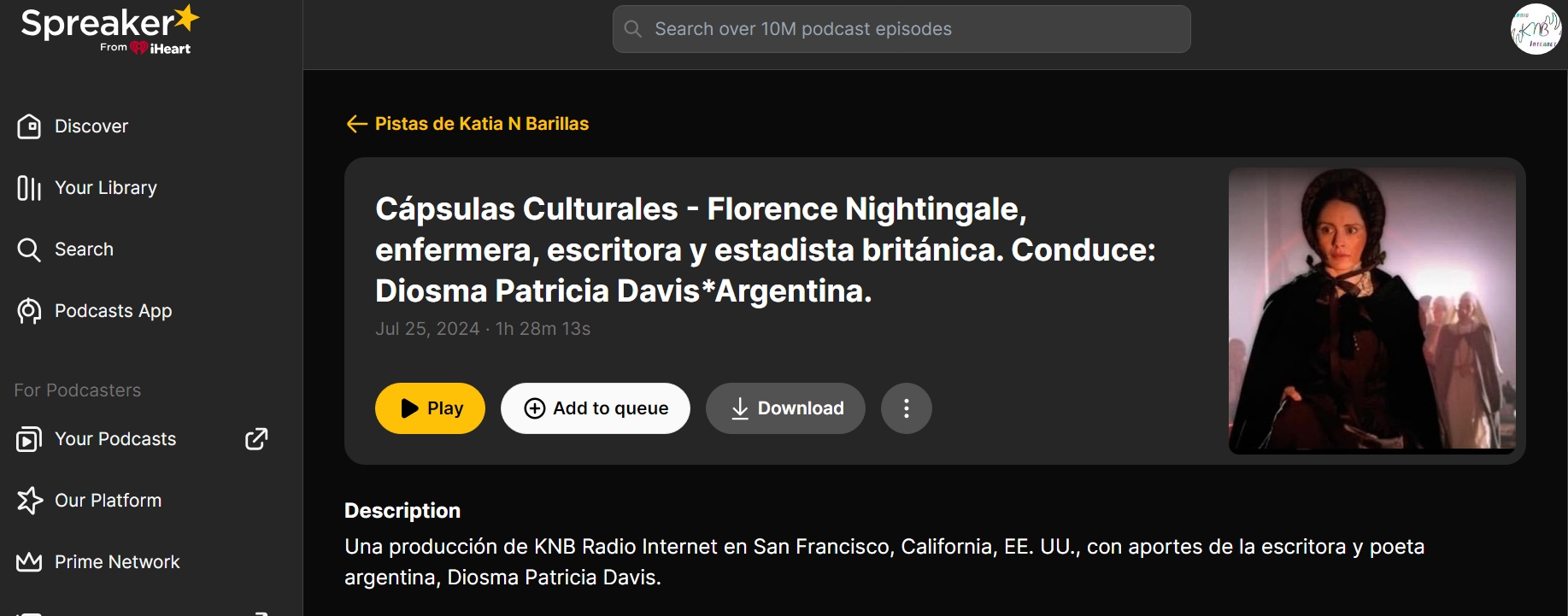The height and width of the screenshot is (616, 1568).
Task: Click the magnifier icon in search bar
Action: point(633,29)
